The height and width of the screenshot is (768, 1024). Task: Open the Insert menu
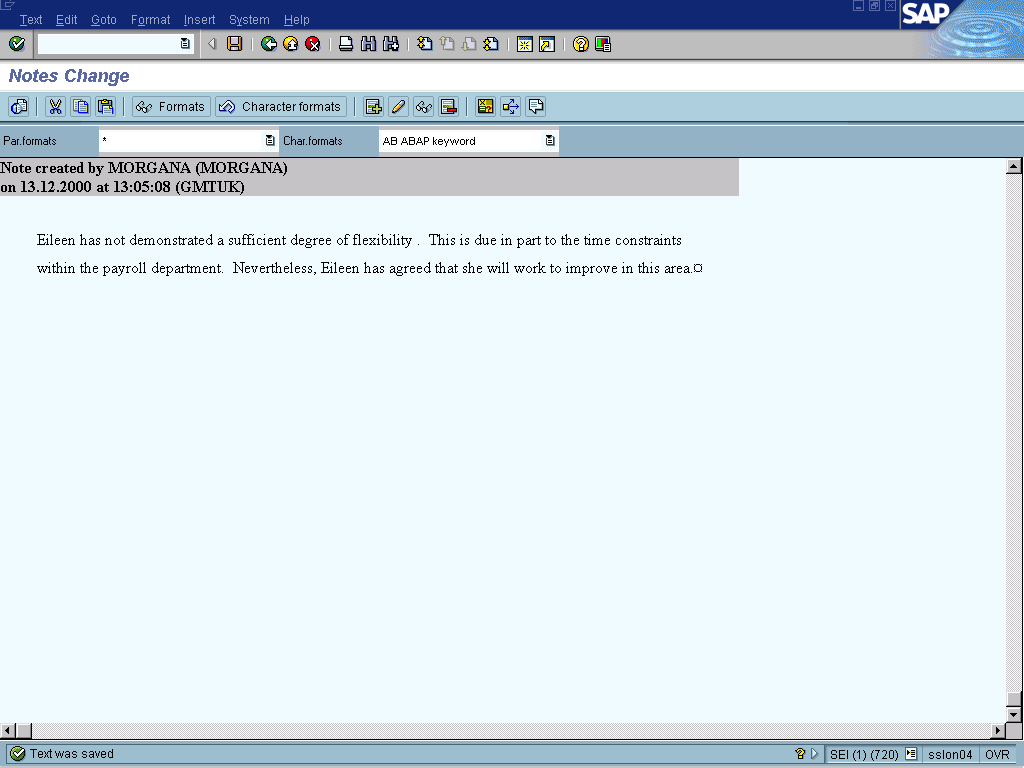199,20
